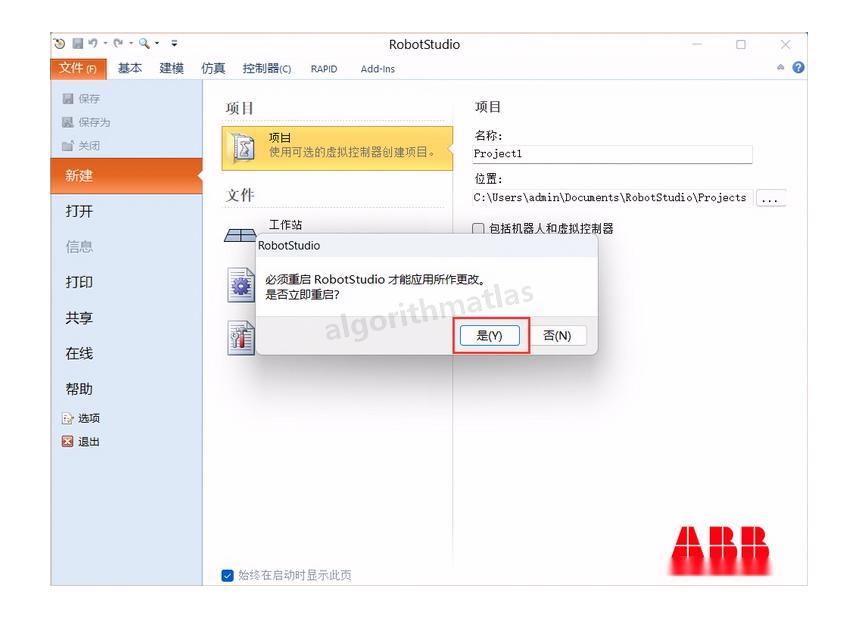
Task: Click the magnifier icon in quick access toolbar
Action: pyautogui.click(x=145, y=44)
